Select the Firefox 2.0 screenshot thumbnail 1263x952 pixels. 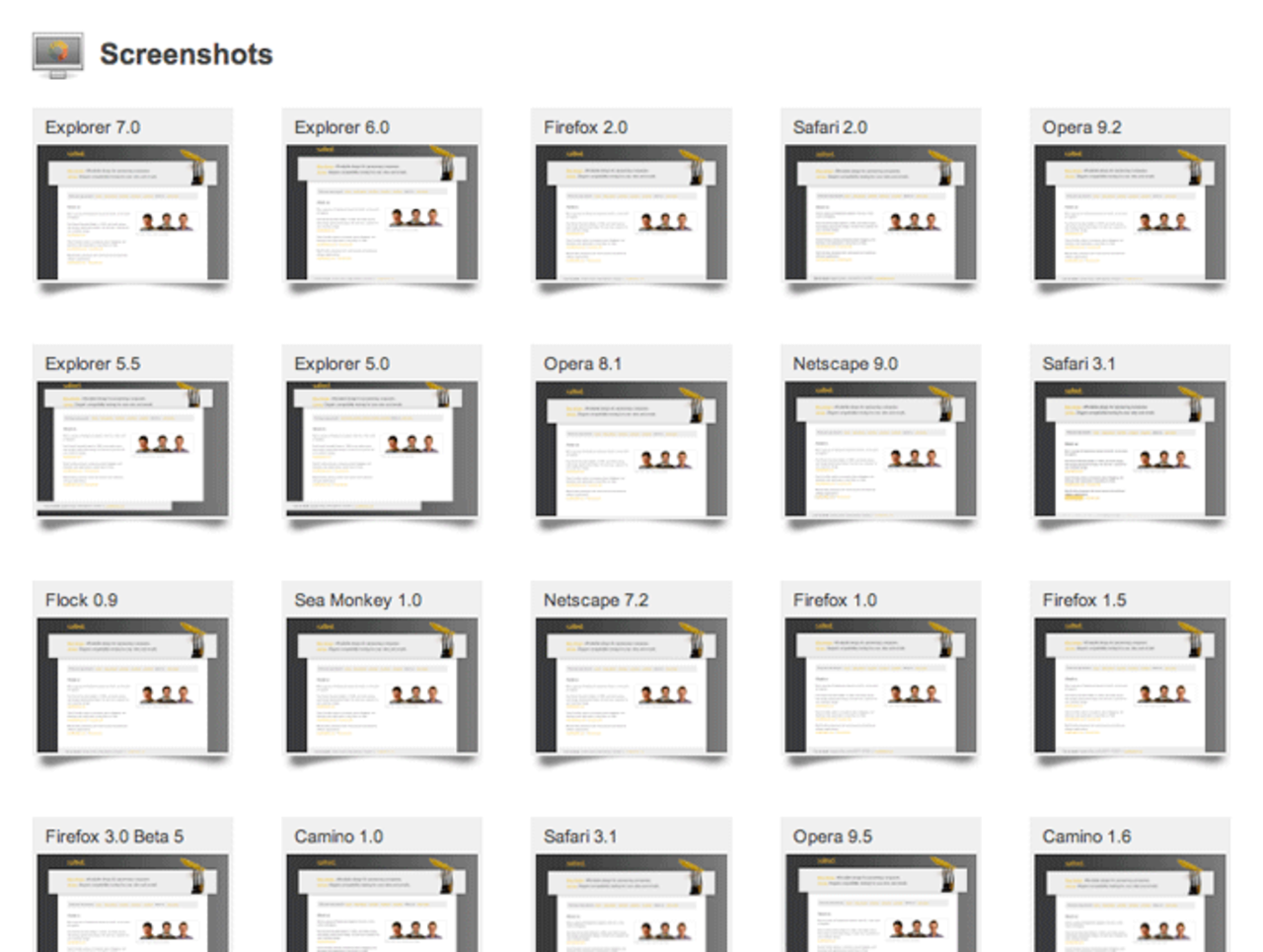pyautogui.click(x=631, y=213)
